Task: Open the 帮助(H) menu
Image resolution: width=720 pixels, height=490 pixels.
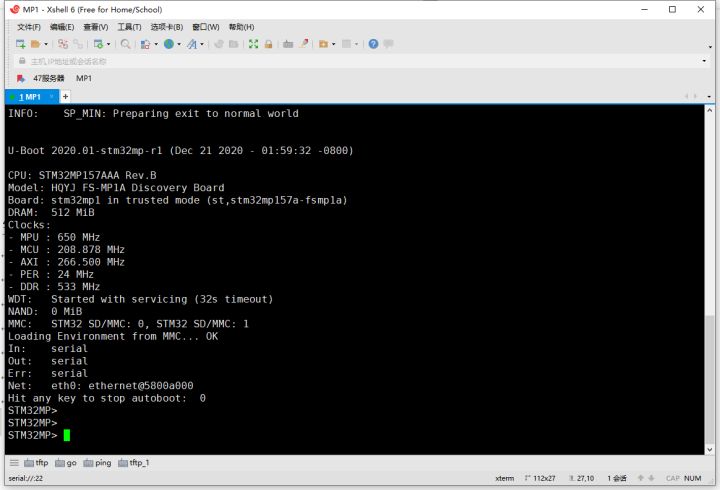Action: click(x=242, y=27)
